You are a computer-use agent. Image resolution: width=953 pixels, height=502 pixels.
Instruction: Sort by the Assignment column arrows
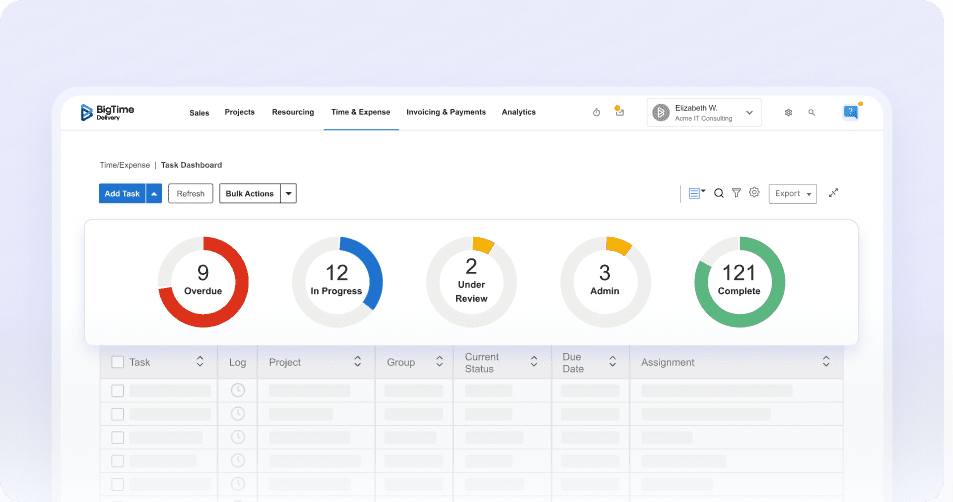pos(826,362)
